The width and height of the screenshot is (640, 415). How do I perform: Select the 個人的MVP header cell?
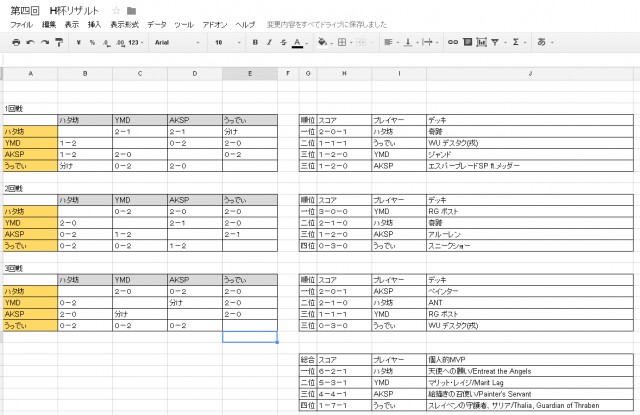pos(530,360)
